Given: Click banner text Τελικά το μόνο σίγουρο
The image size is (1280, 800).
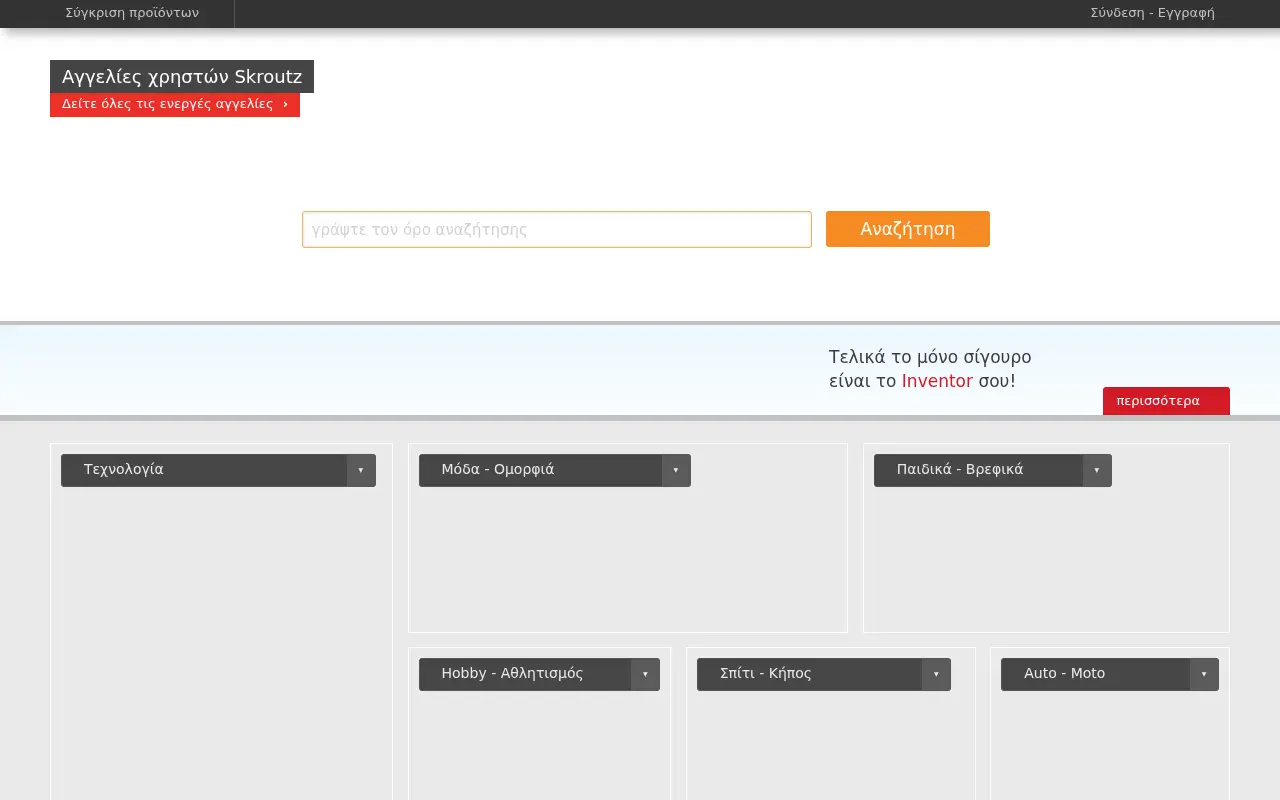Looking at the screenshot, I should coord(930,357).
